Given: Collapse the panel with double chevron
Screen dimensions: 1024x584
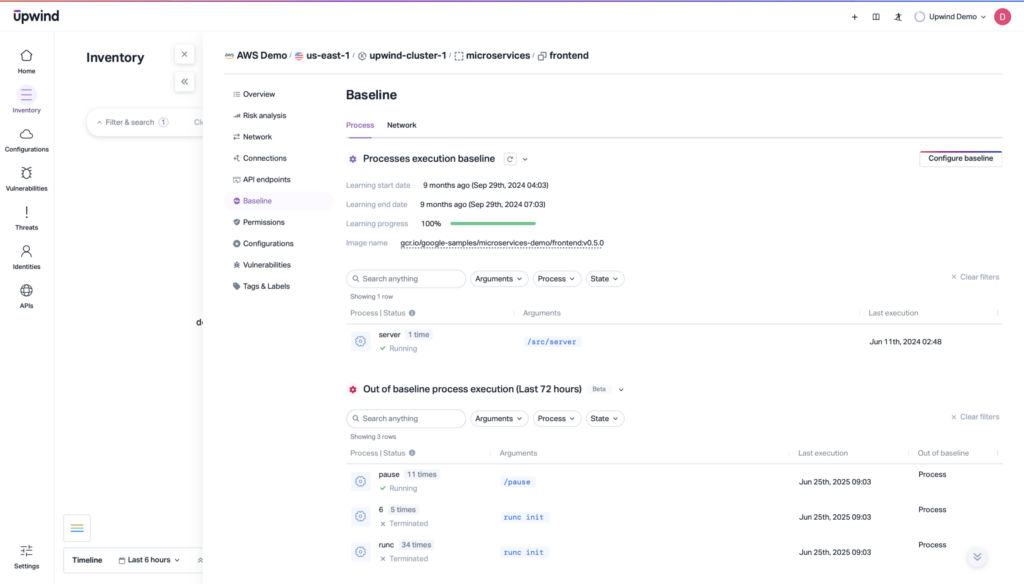Looking at the screenshot, I should (184, 82).
